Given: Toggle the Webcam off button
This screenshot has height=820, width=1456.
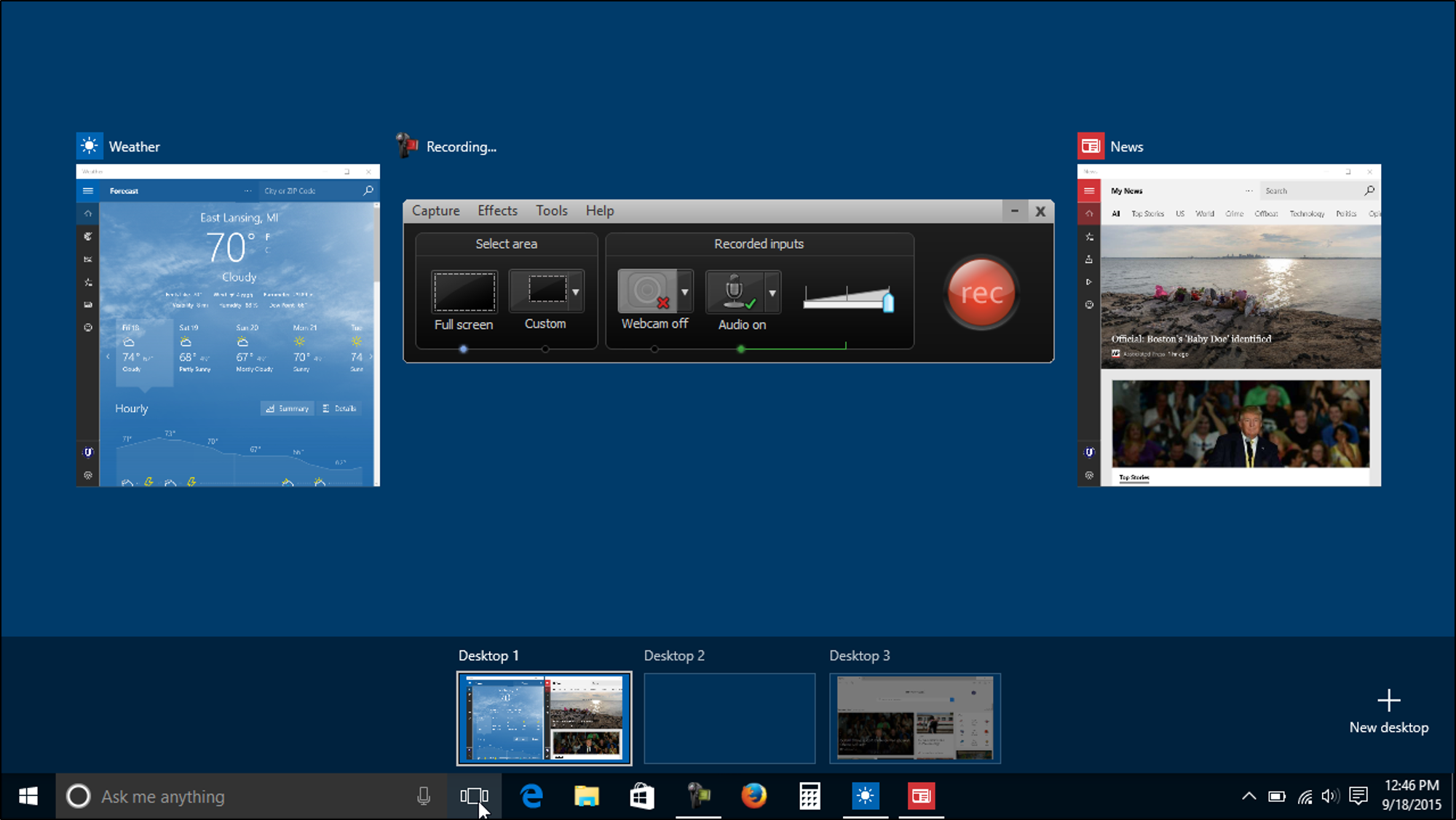Looking at the screenshot, I should point(648,291).
